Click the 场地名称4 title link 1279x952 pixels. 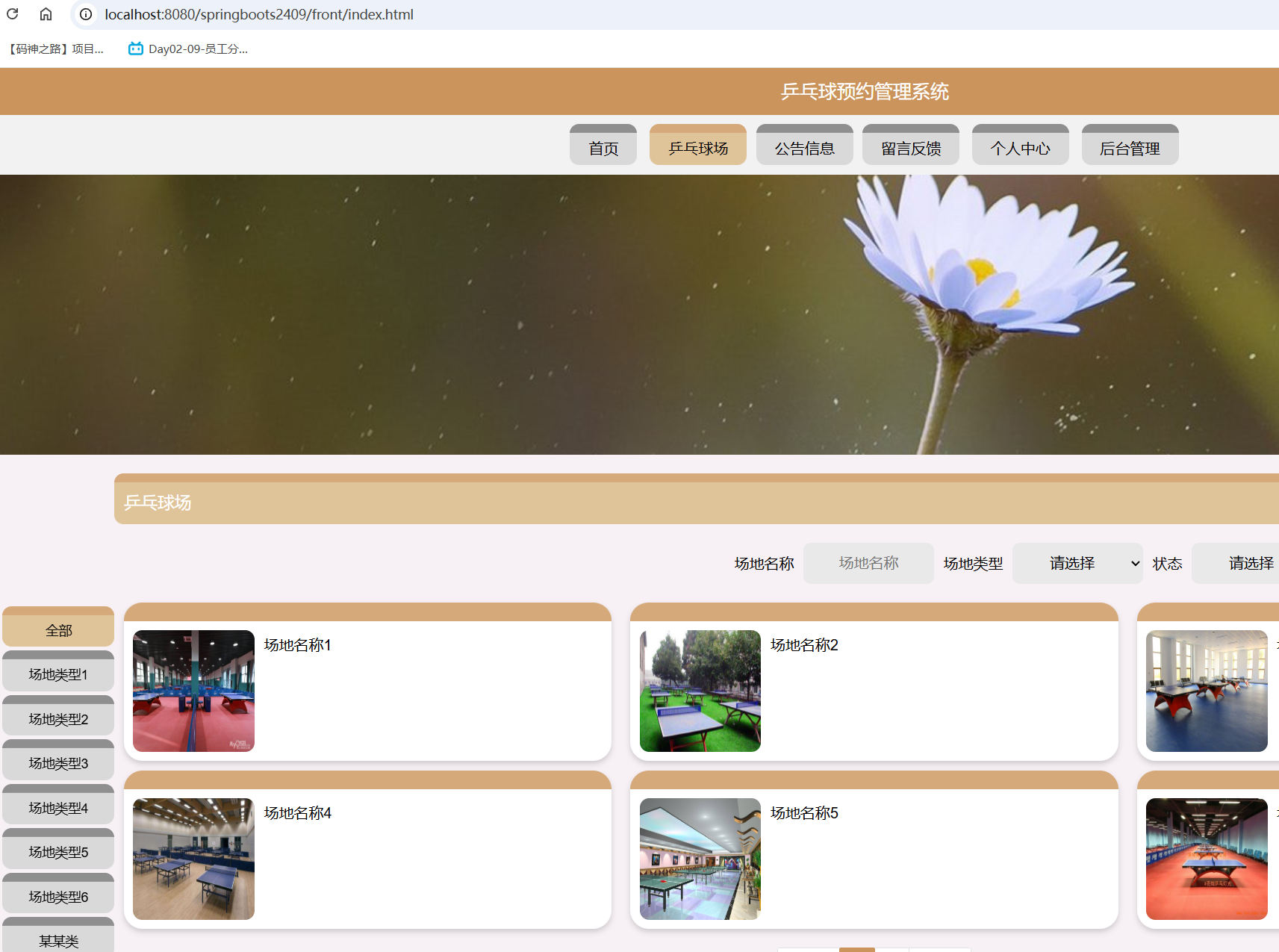coord(297,812)
